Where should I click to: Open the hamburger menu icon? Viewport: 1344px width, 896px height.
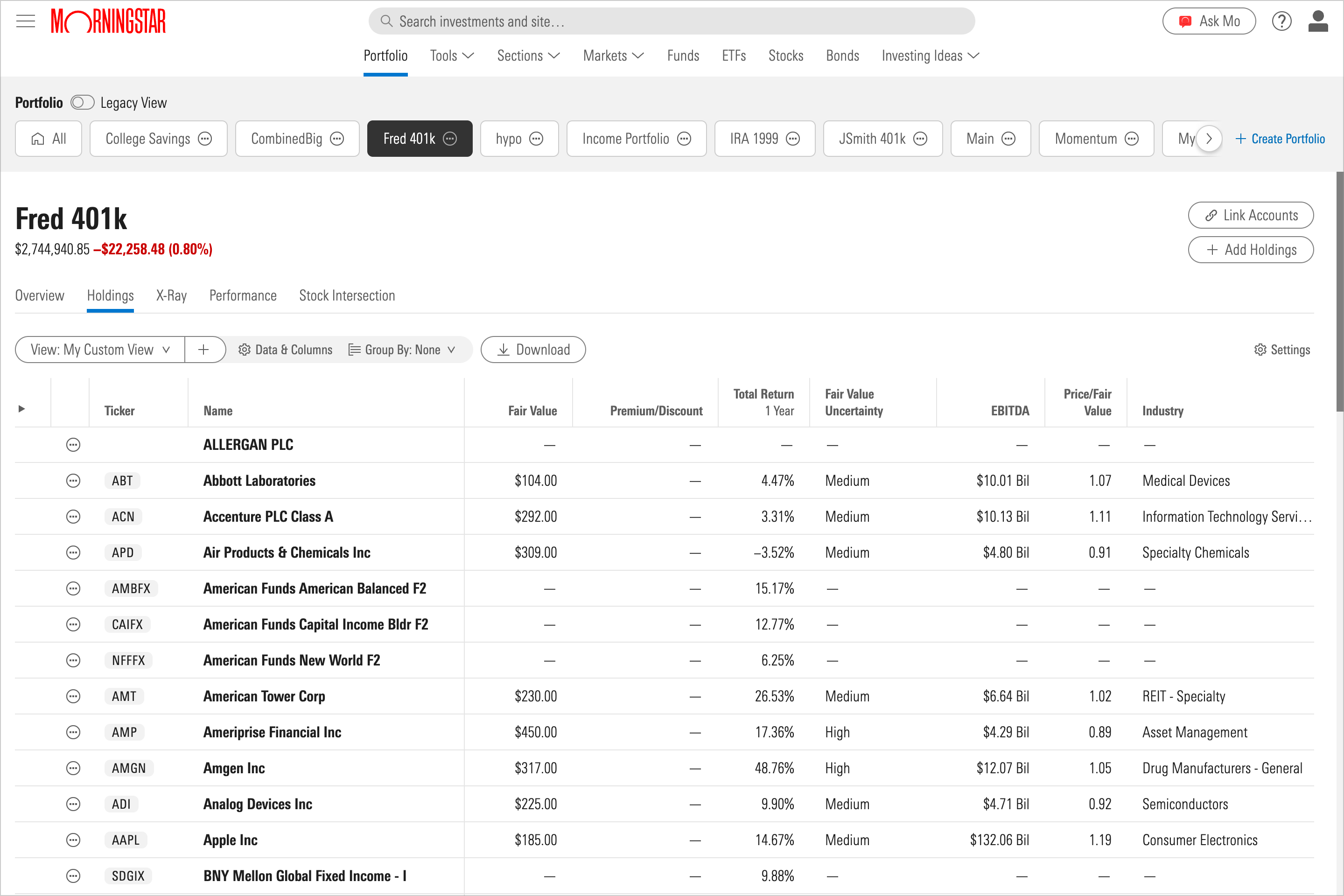(26, 22)
